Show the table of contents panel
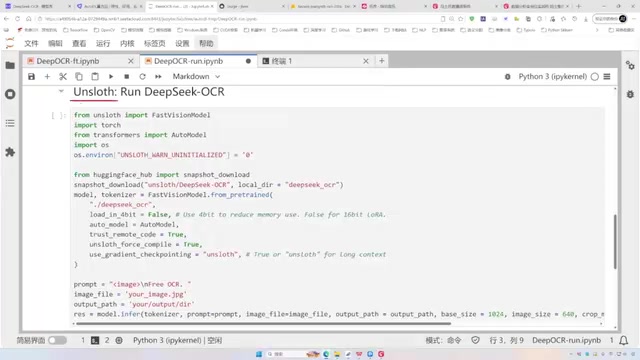This screenshot has width=640, height=360. click(x=10, y=123)
